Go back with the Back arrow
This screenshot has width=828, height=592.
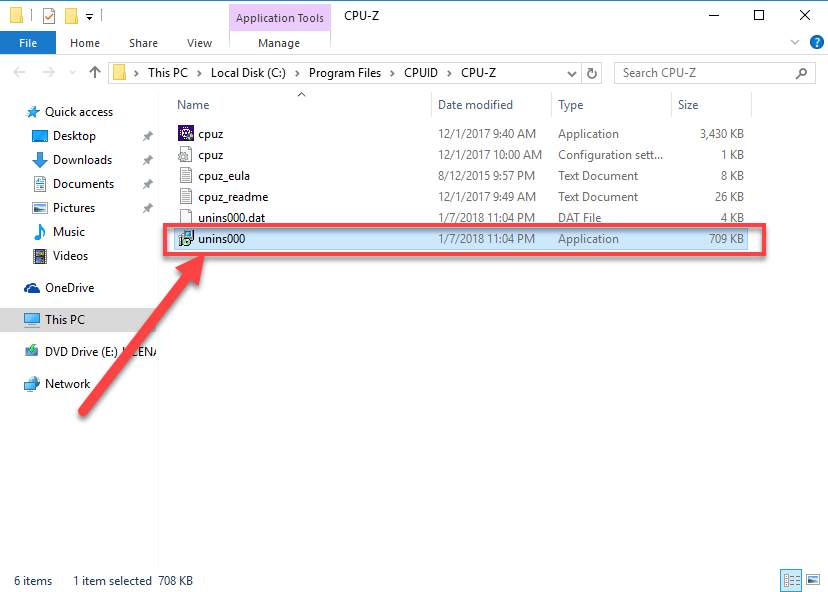[19, 72]
